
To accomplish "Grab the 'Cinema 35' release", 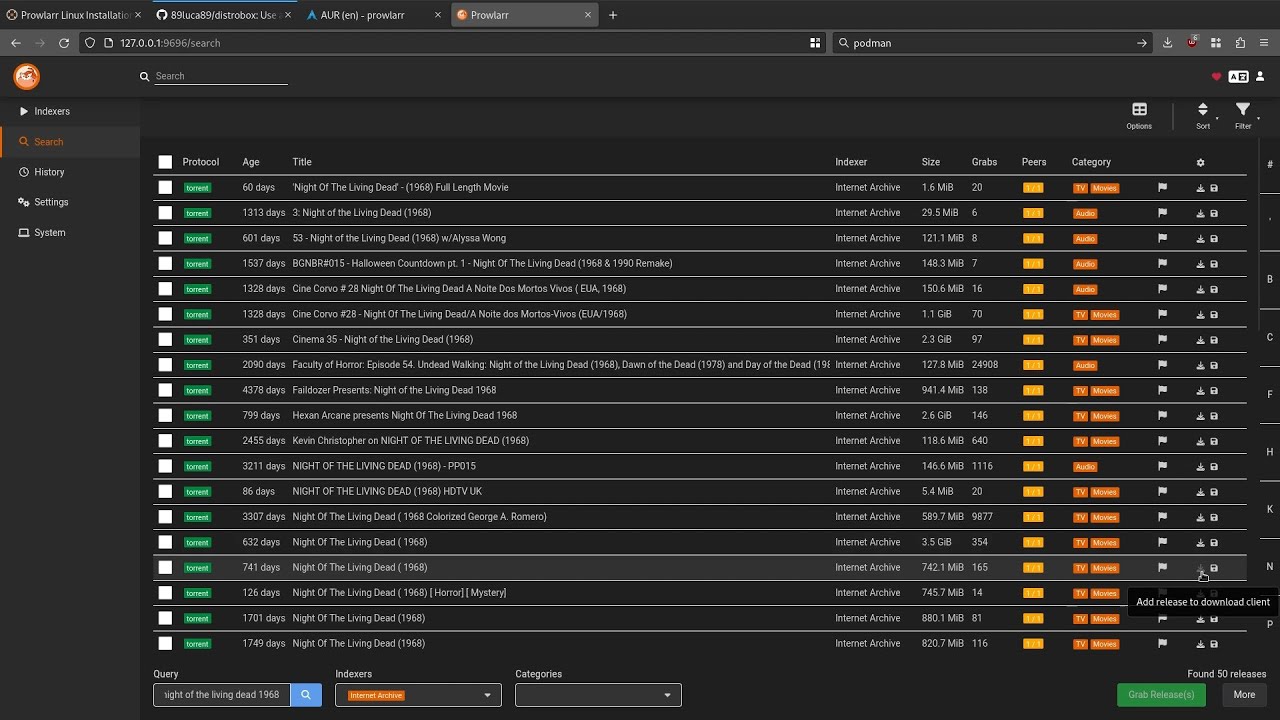I will point(1201,340).
